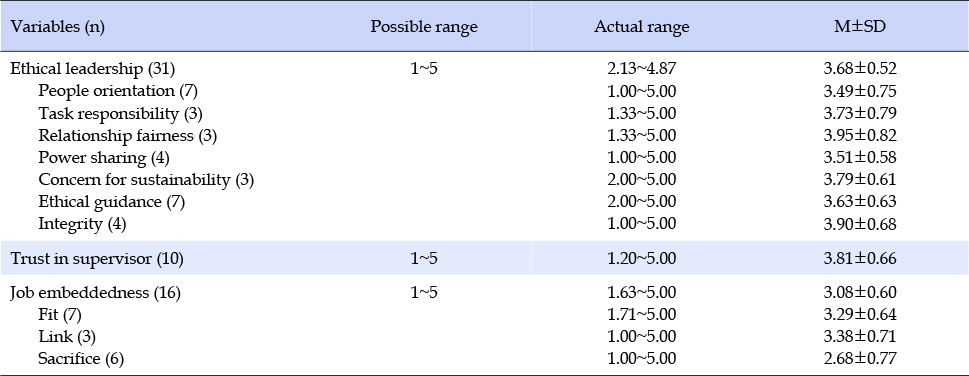Select the 'Link (3)' row label
The width and height of the screenshot is (969, 376).
[x=67, y=336]
